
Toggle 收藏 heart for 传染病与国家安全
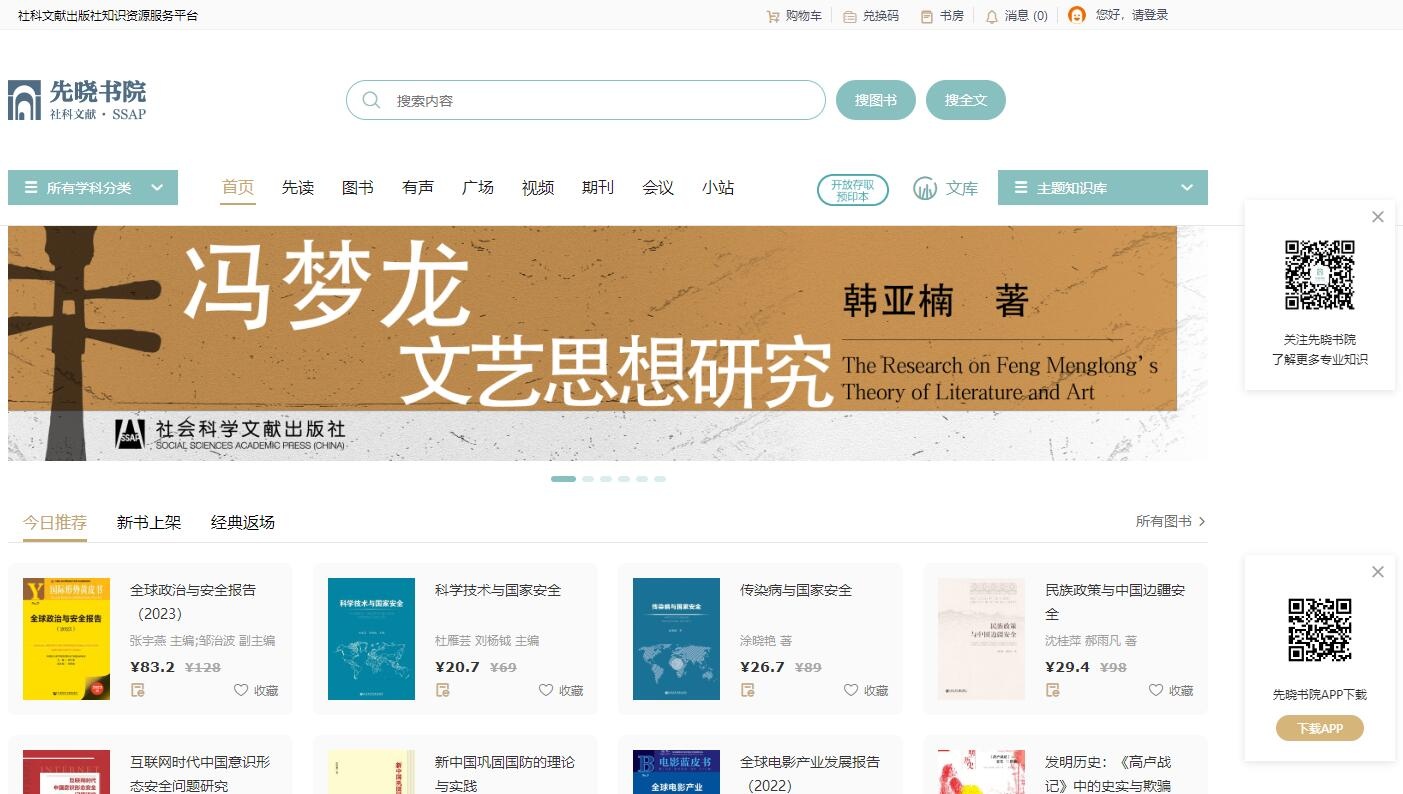click(x=851, y=690)
